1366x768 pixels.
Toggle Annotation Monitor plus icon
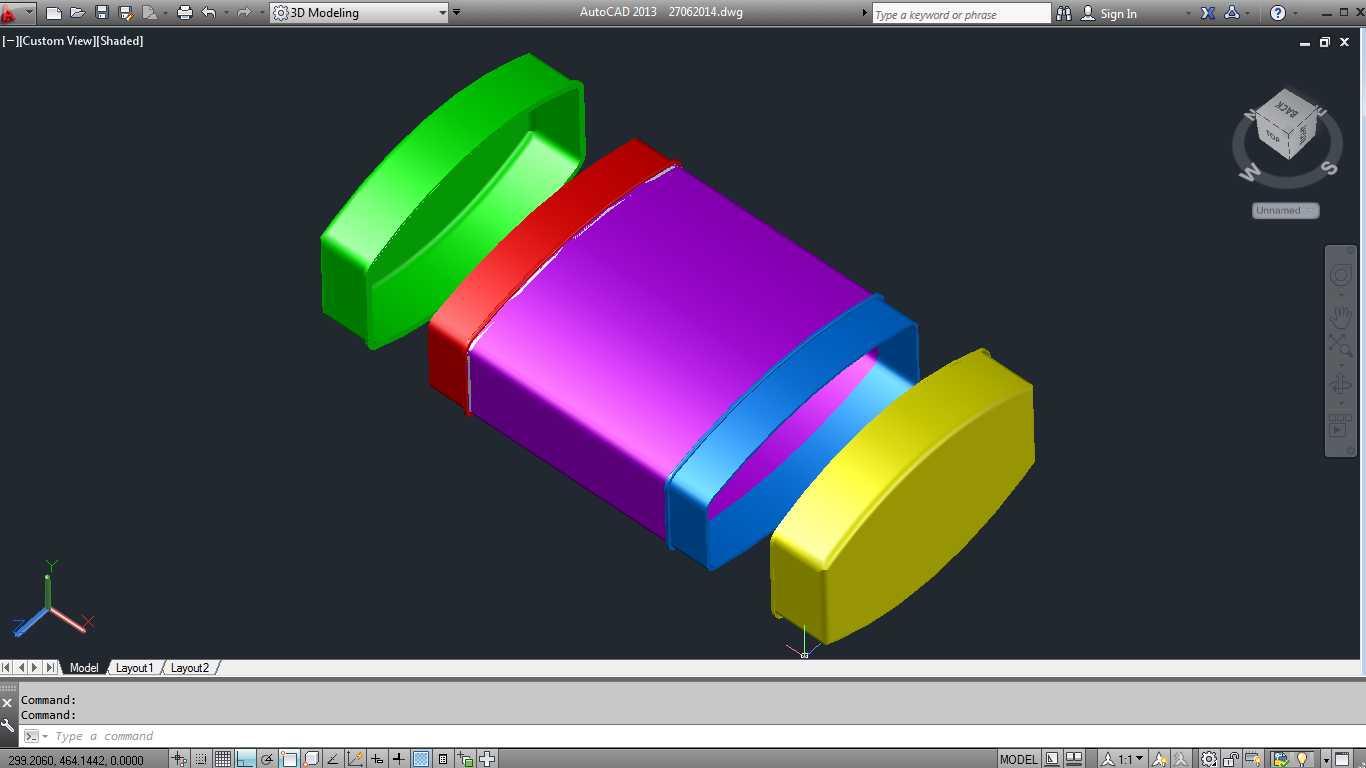[x=487, y=758]
